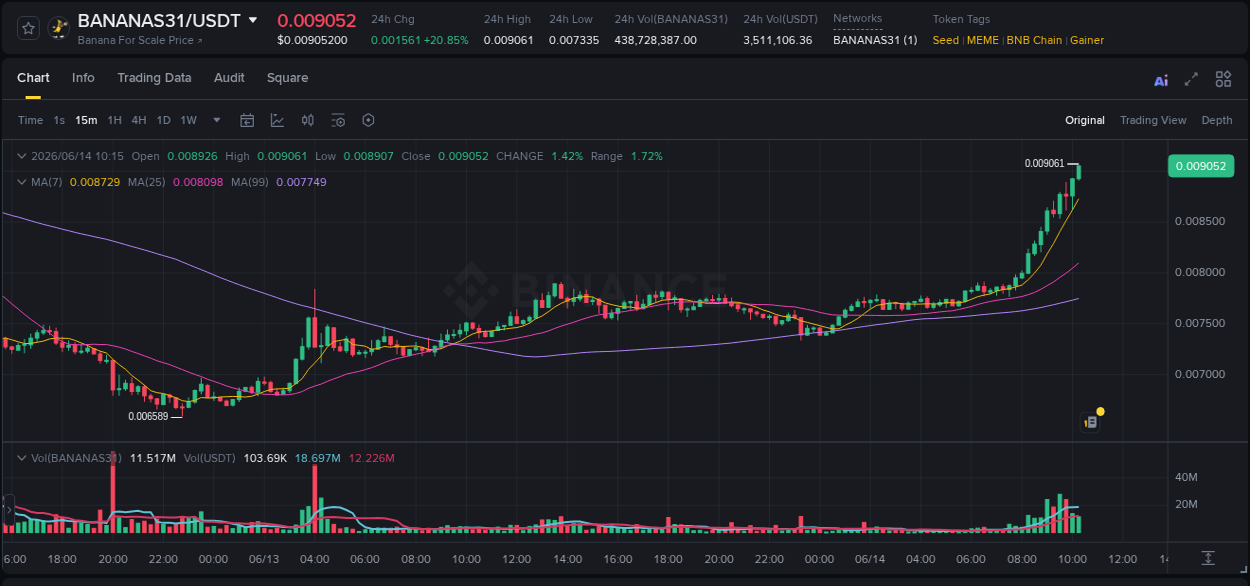This screenshot has width=1250, height=586.
Task: Click the 24h Vol value 438,728,387.00
Action: (x=655, y=40)
